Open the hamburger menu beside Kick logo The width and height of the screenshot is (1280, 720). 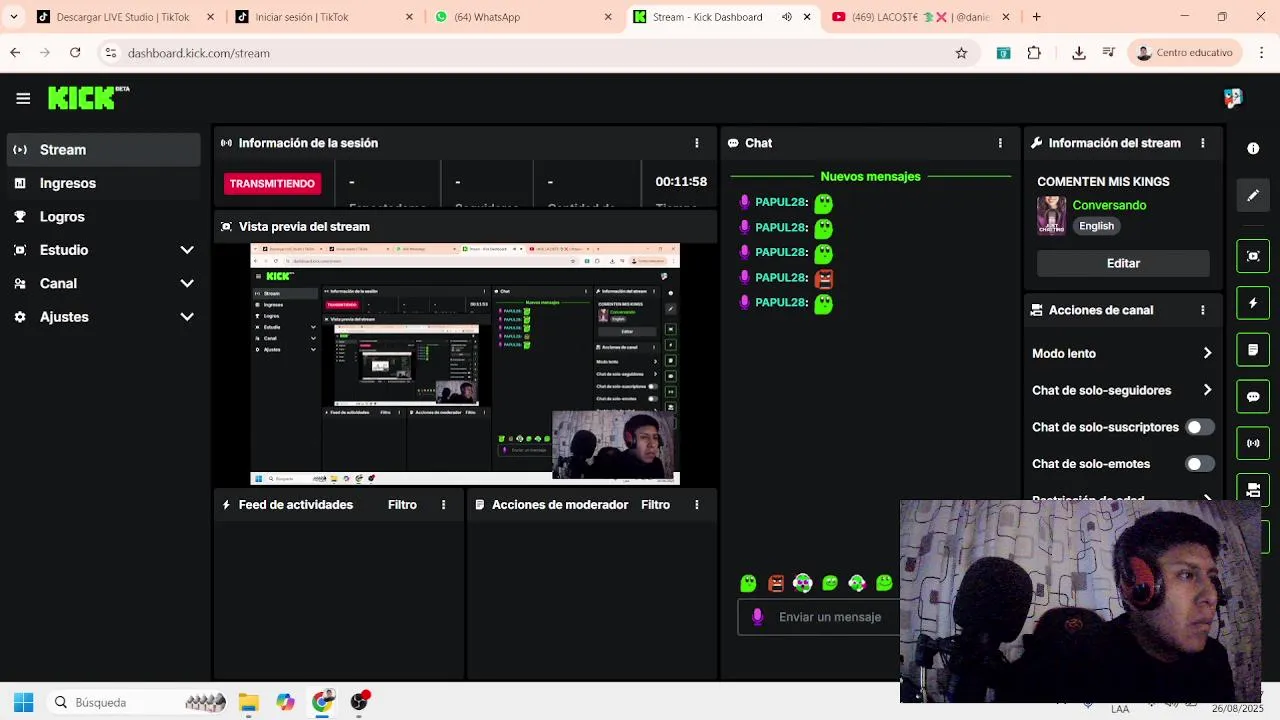[23, 98]
